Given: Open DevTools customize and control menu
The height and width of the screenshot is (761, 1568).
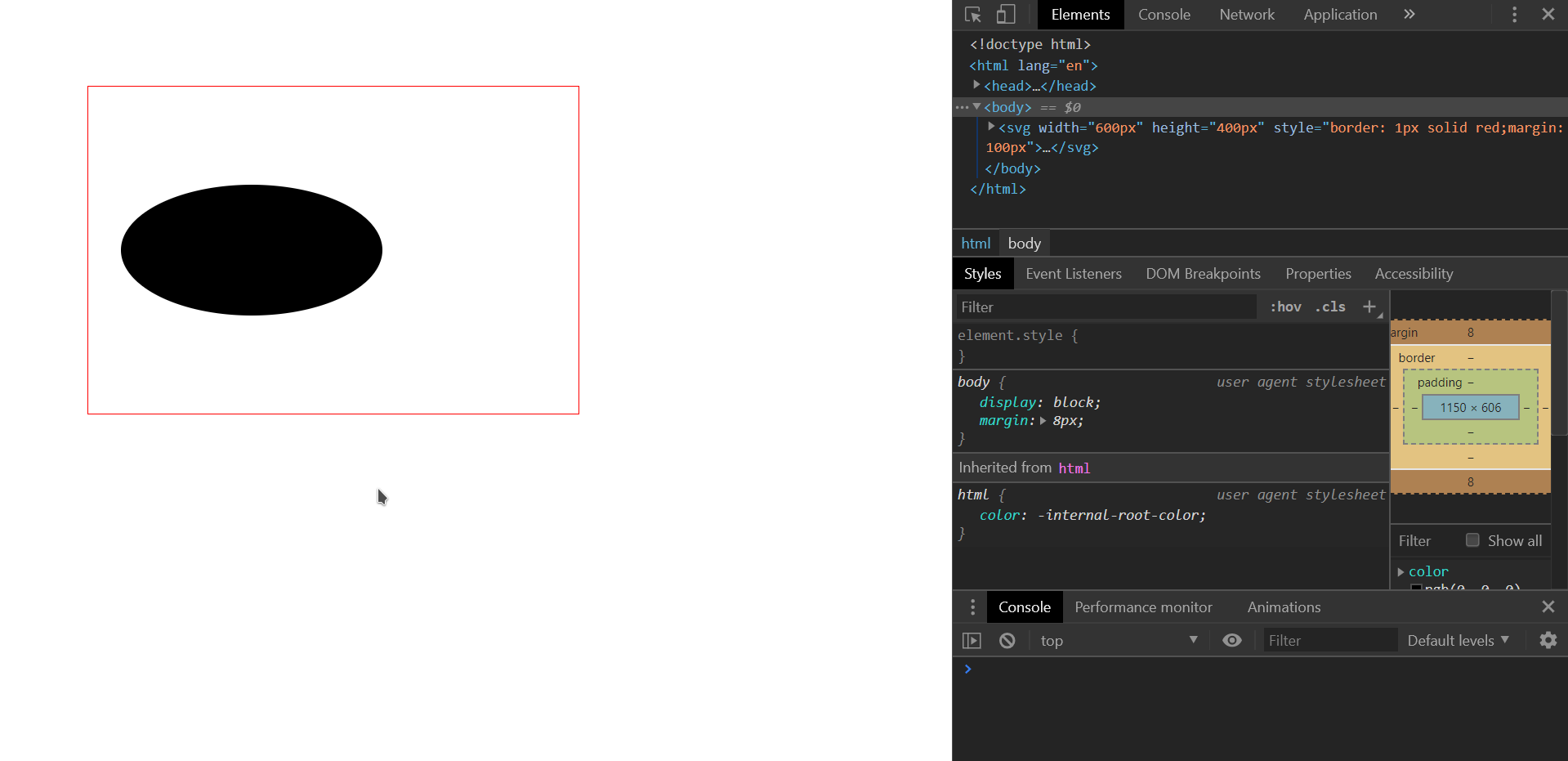Looking at the screenshot, I should [1513, 14].
